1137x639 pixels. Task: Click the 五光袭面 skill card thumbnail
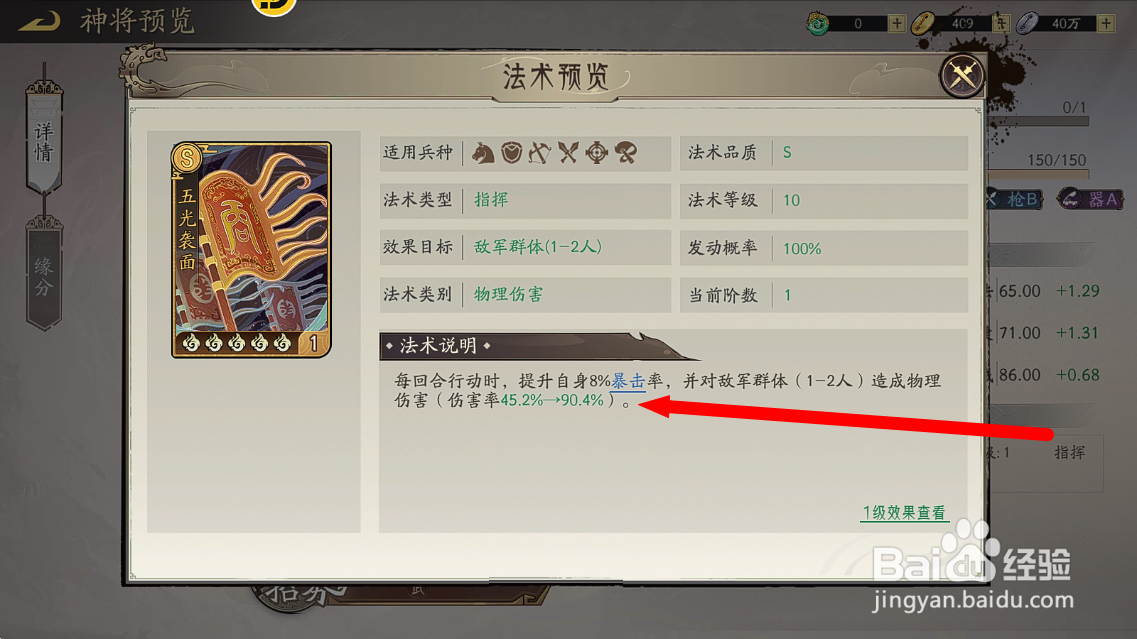[252, 250]
